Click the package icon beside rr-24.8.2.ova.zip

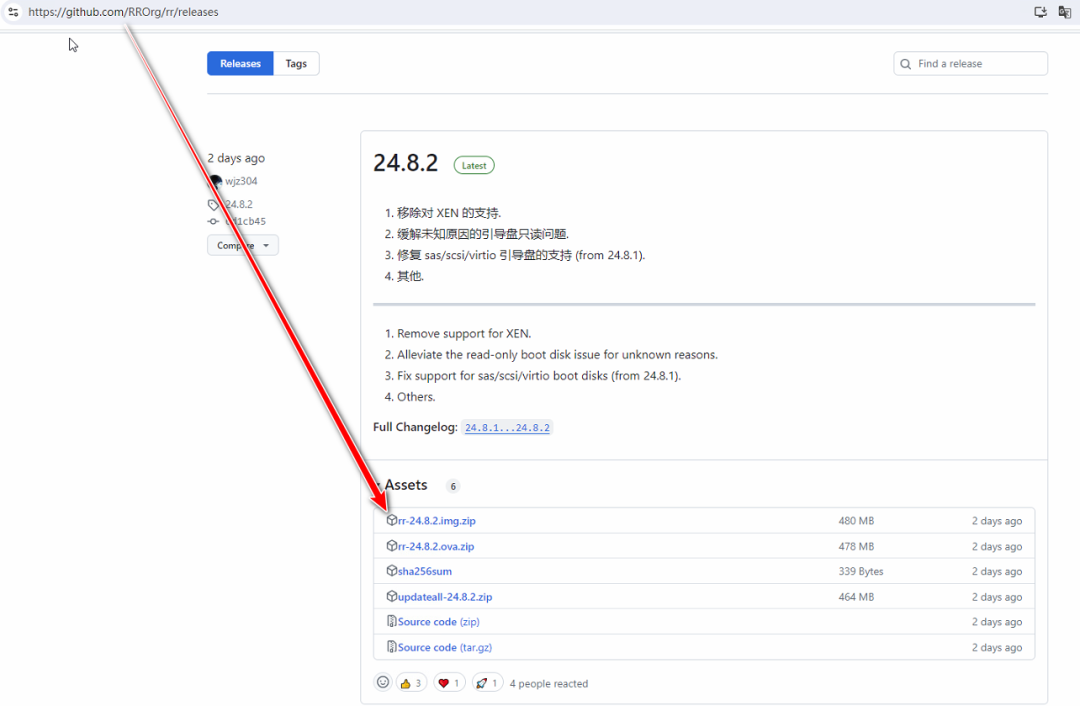tap(392, 546)
